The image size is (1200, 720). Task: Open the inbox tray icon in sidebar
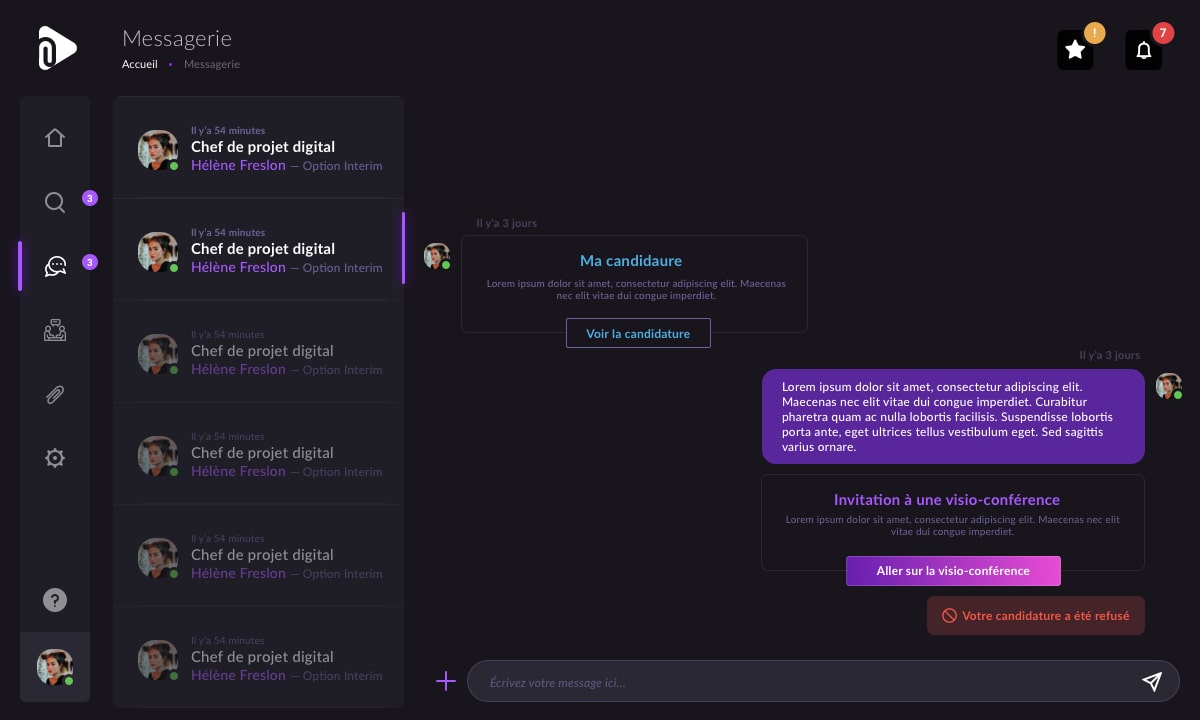point(55,330)
